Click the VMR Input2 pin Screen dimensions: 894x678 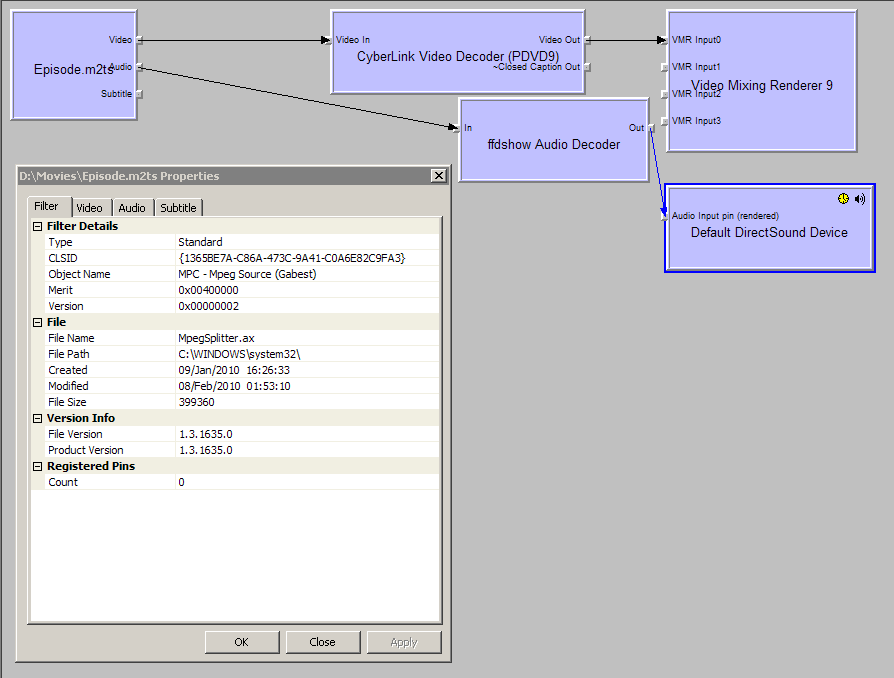664,94
